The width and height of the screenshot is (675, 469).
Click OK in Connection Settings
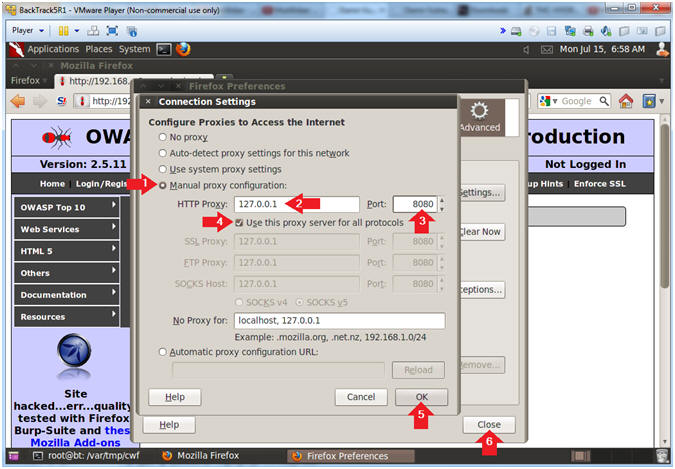421,397
